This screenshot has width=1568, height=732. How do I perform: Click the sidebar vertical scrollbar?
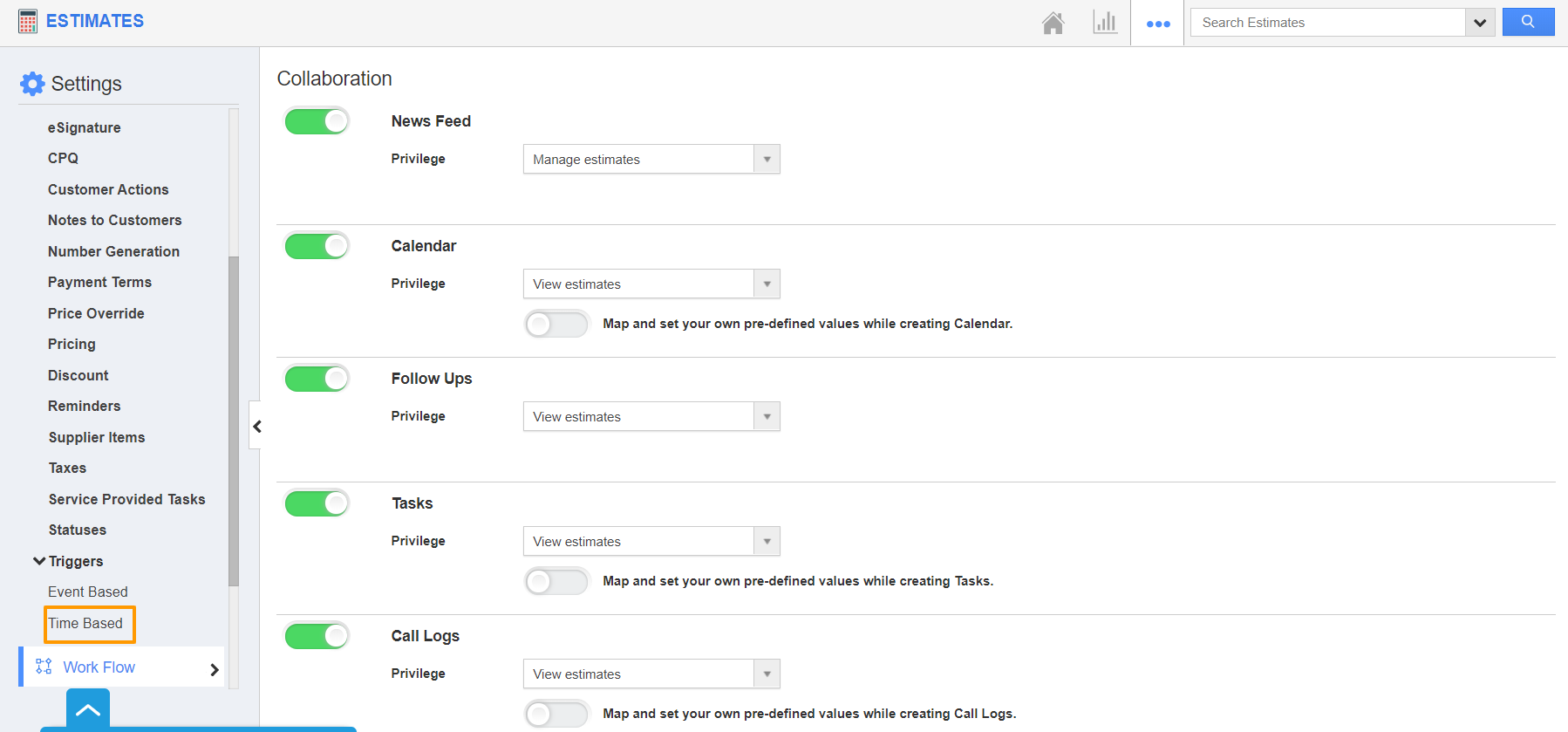tap(234, 421)
